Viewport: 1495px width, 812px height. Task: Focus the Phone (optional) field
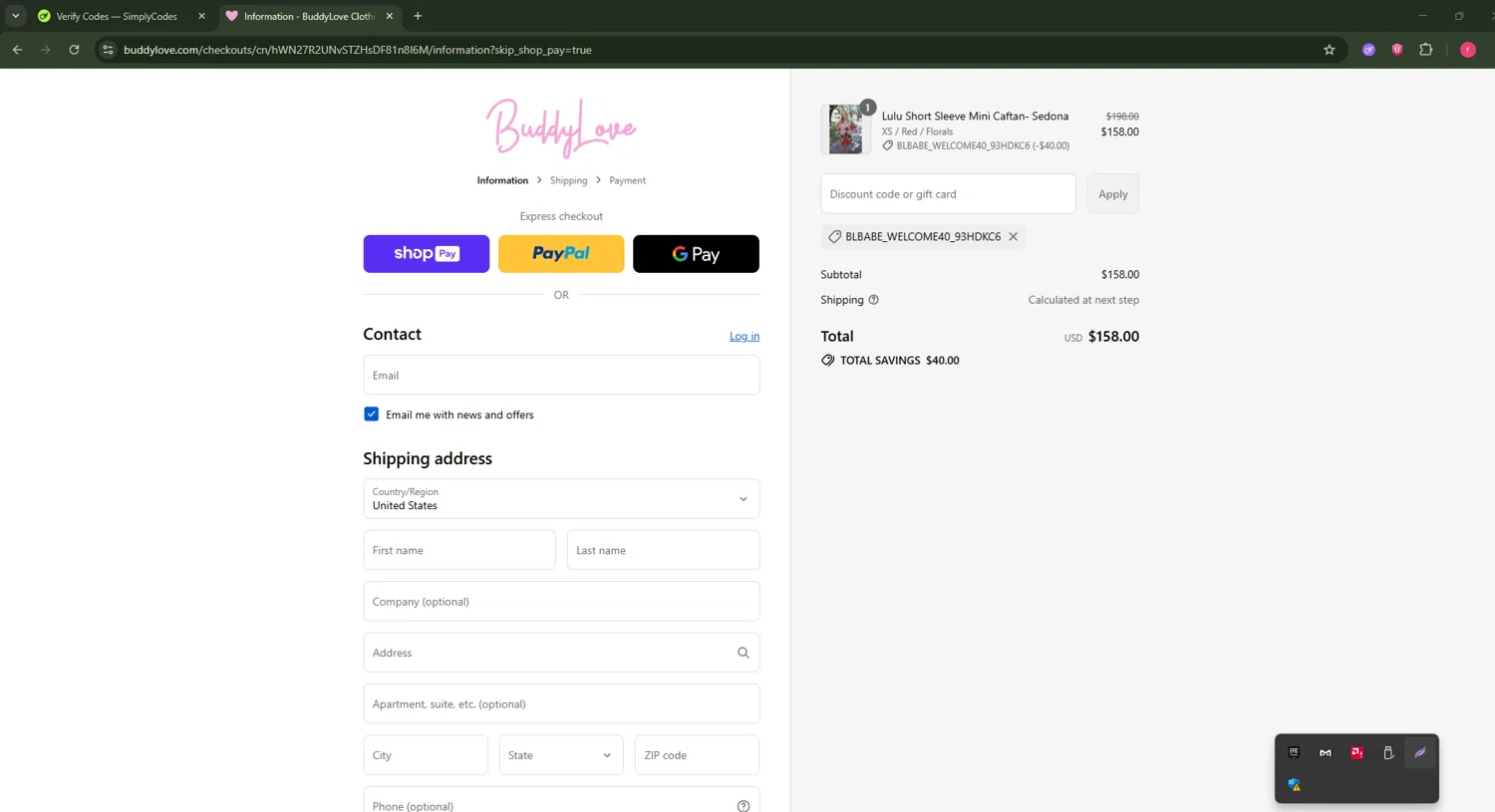point(561,801)
